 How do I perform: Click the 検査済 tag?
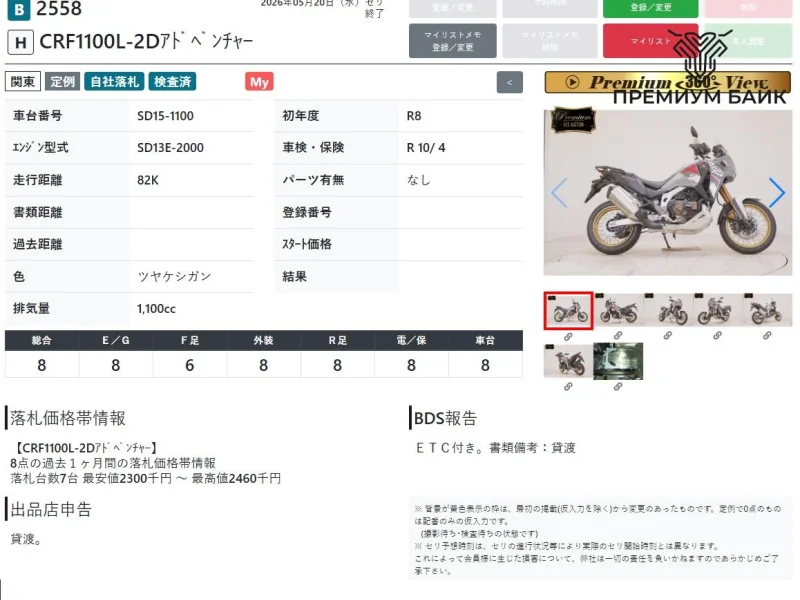[x=172, y=82]
